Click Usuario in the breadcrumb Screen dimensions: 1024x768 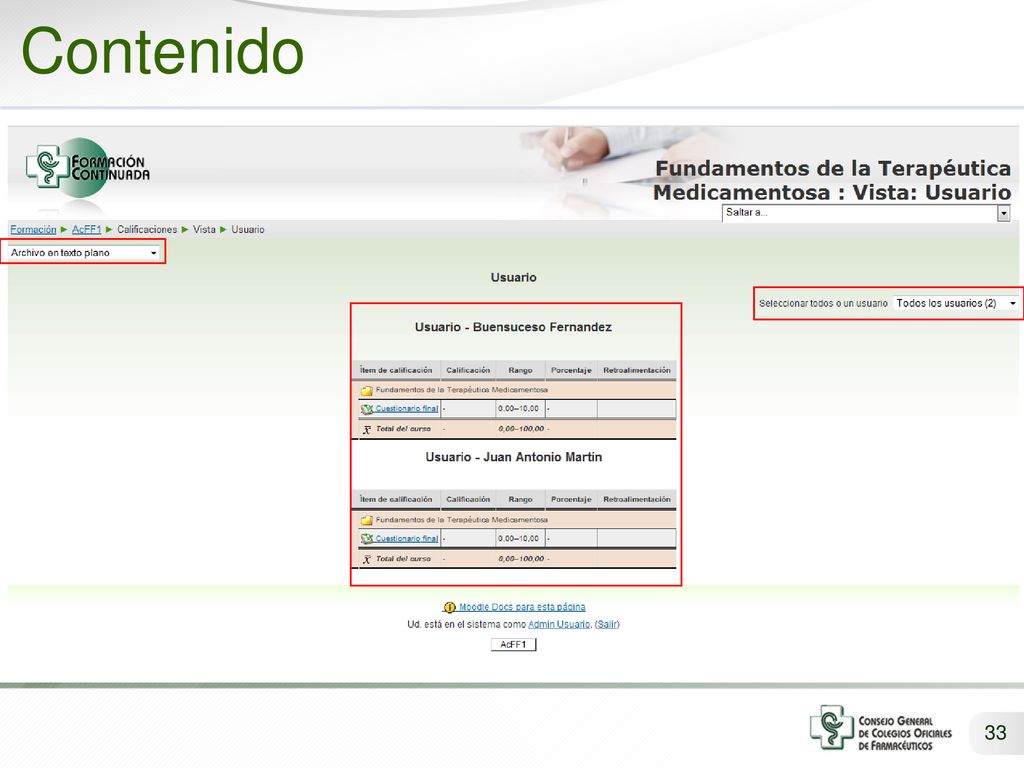click(x=248, y=230)
